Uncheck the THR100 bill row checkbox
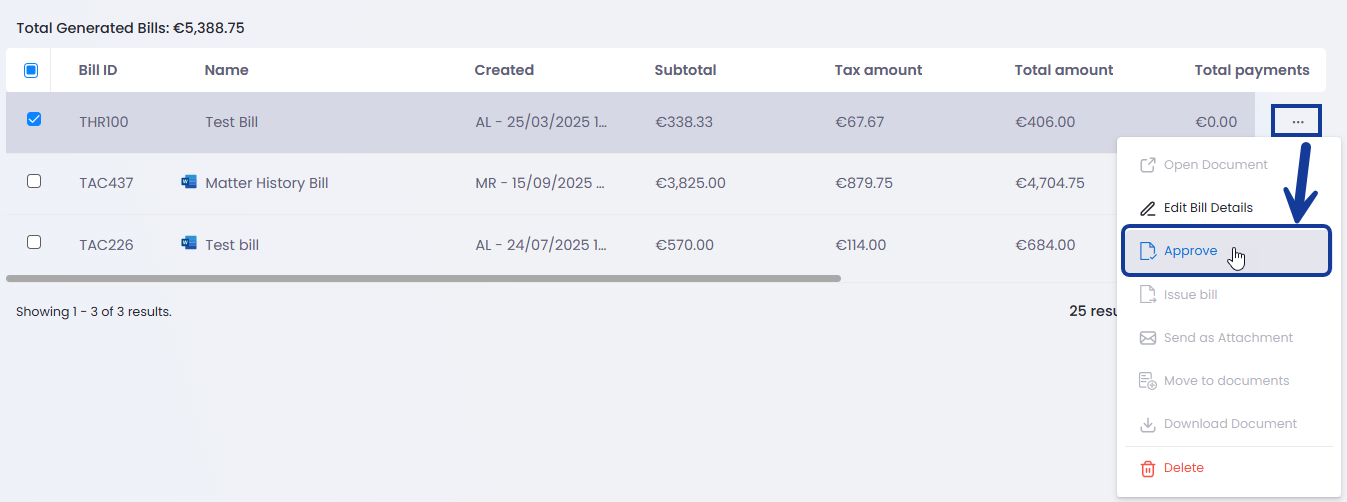 (34, 120)
